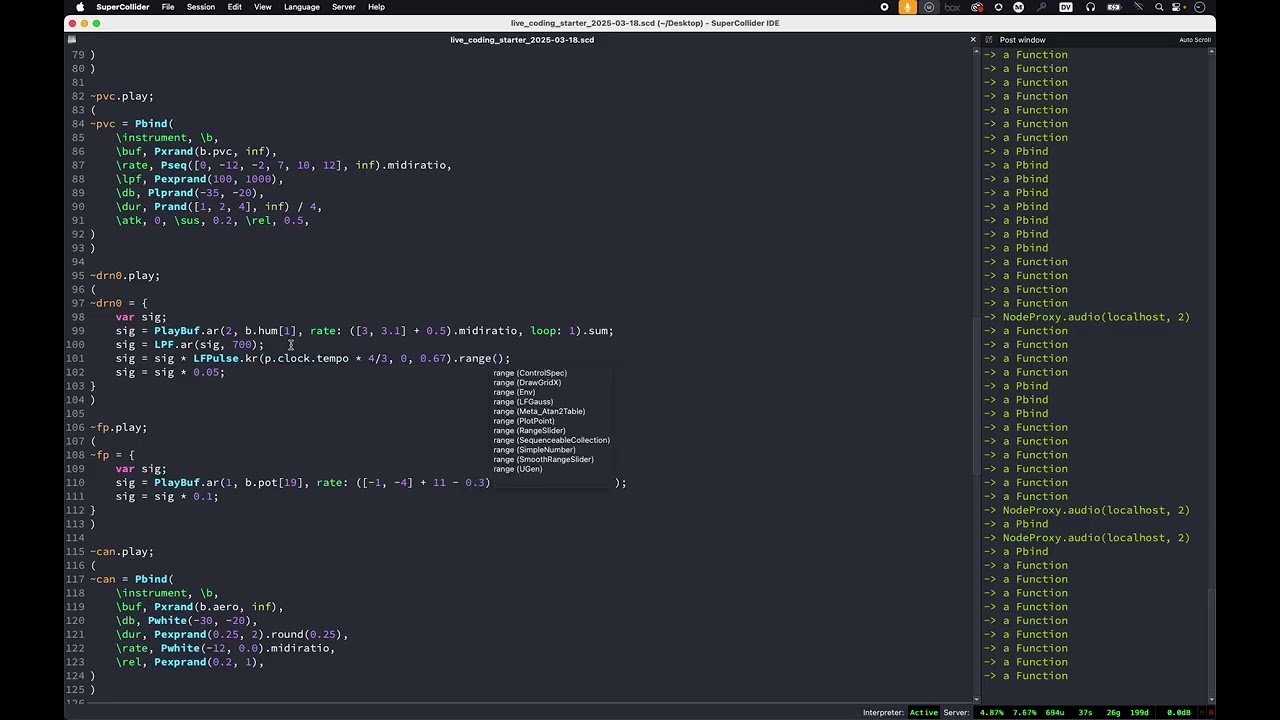Screen dimensions: 1280x720
Task: Click the battery charging icon
Action: tap(1114, 7)
